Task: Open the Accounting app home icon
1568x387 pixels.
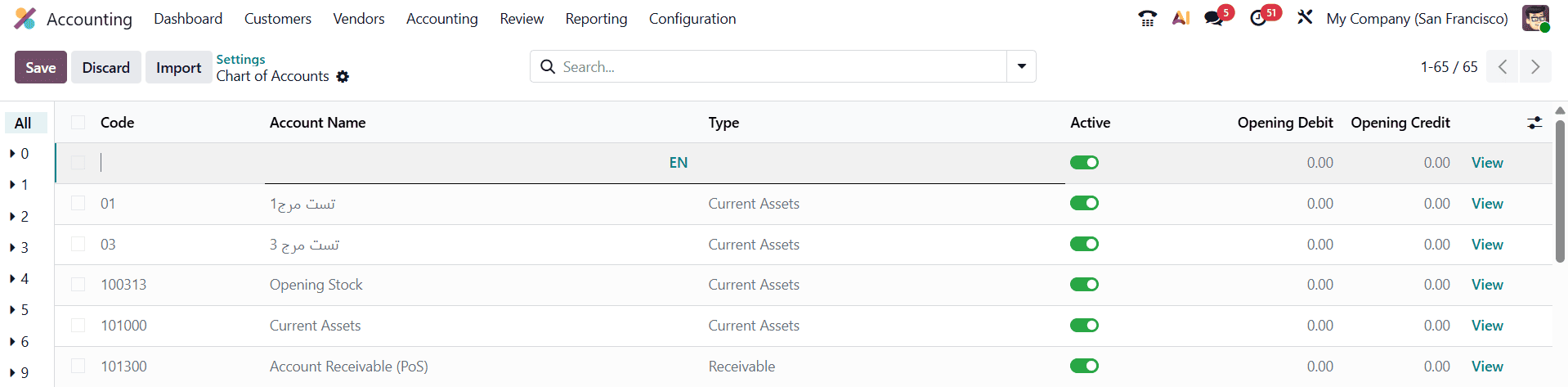Action: (x=25, y=19)
